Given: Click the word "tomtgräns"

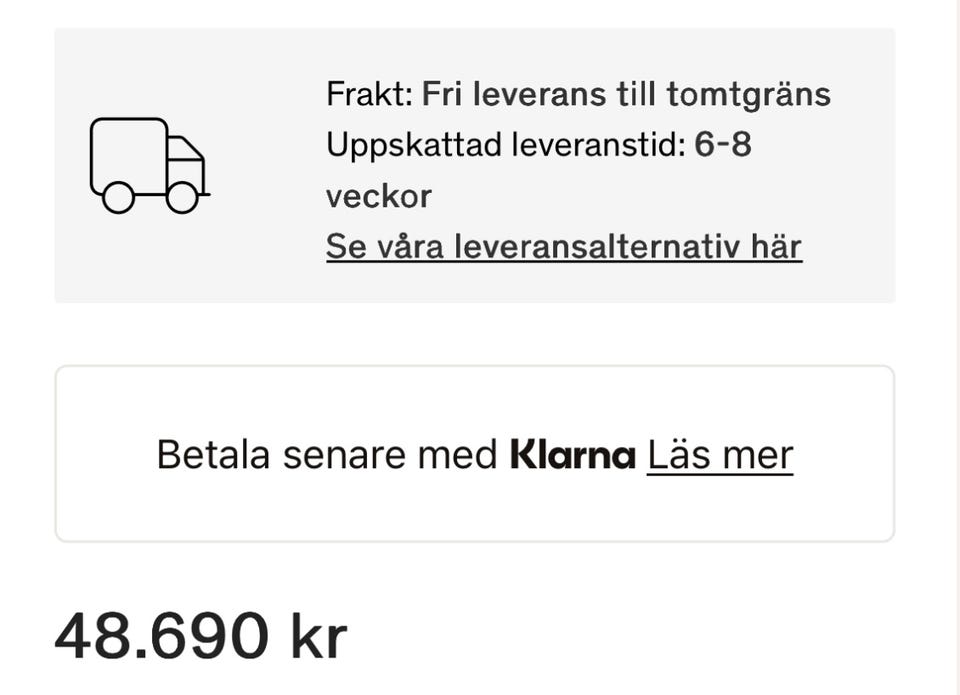Looking at the screenshot, I should tap(748, 95).
